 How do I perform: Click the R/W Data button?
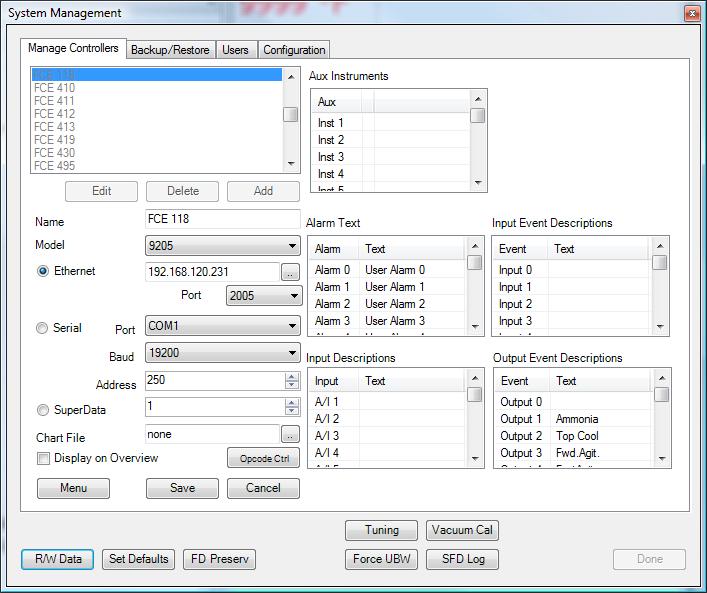(58, 559)
